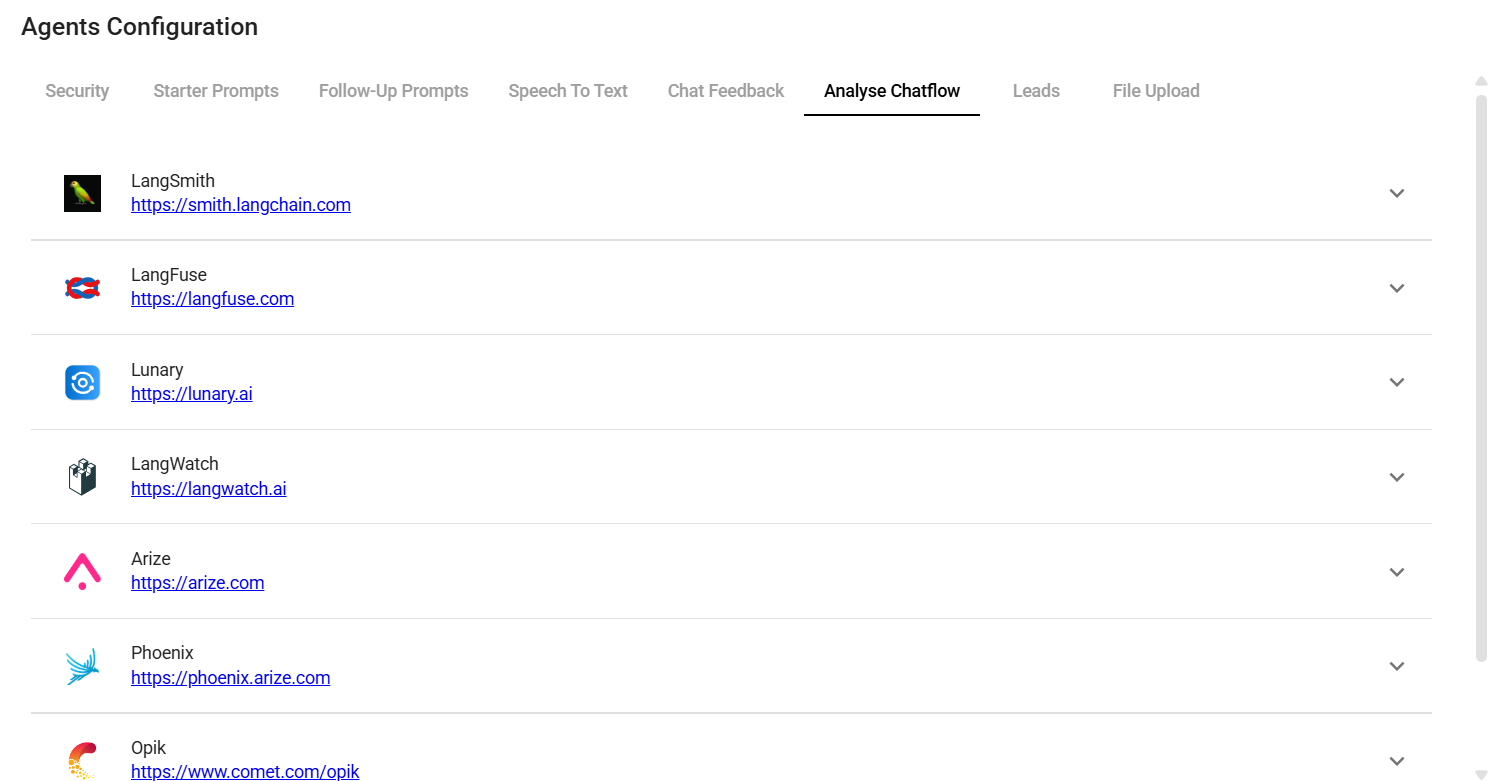Click the LangFuse logo icon
This screenshot has height=781, width=1489.
coord(82,287)
